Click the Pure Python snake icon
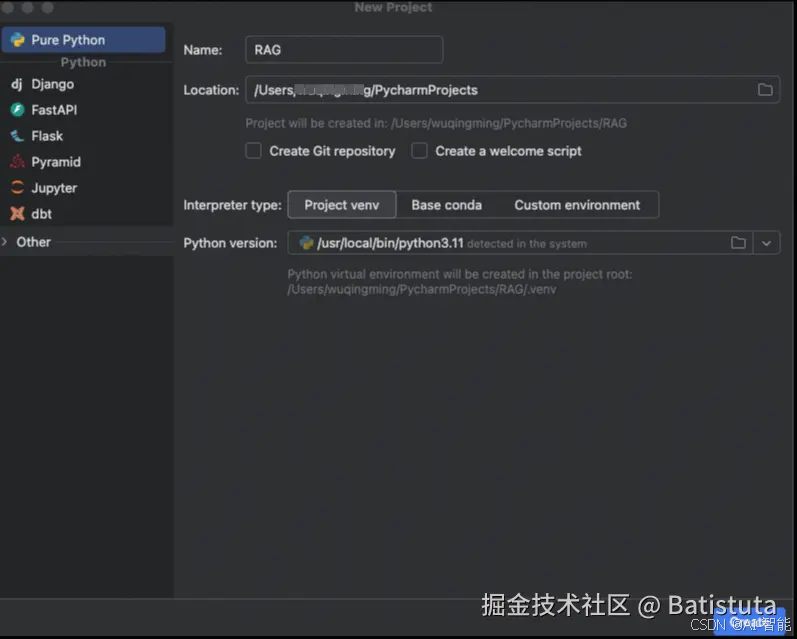Image resolution: width=797 pixels, height=639 pixels. [17, 40]
